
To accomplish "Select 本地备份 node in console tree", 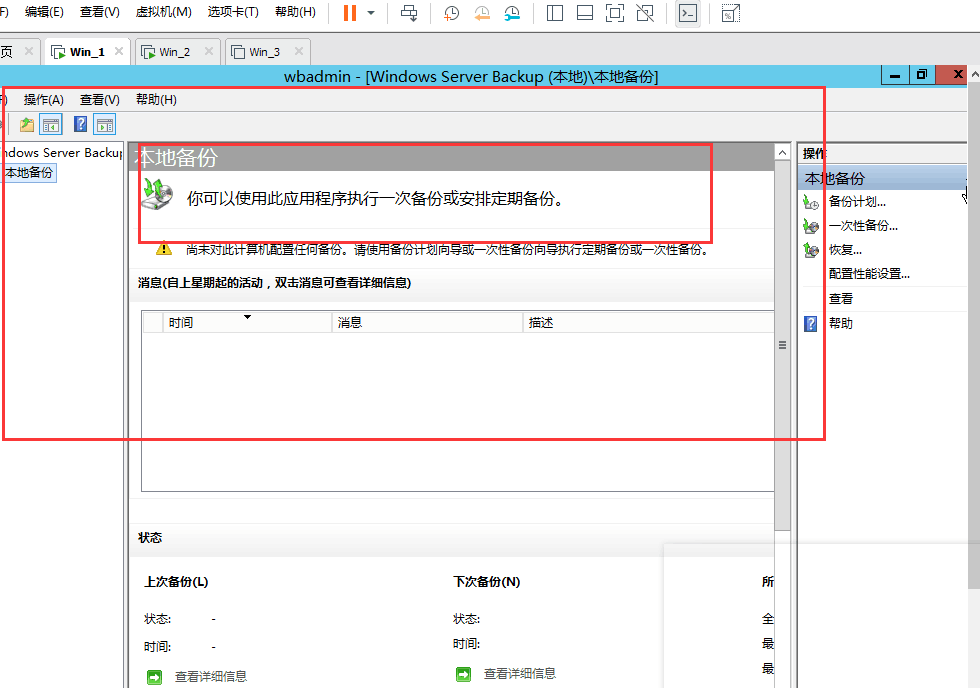I will pos(29,172).
